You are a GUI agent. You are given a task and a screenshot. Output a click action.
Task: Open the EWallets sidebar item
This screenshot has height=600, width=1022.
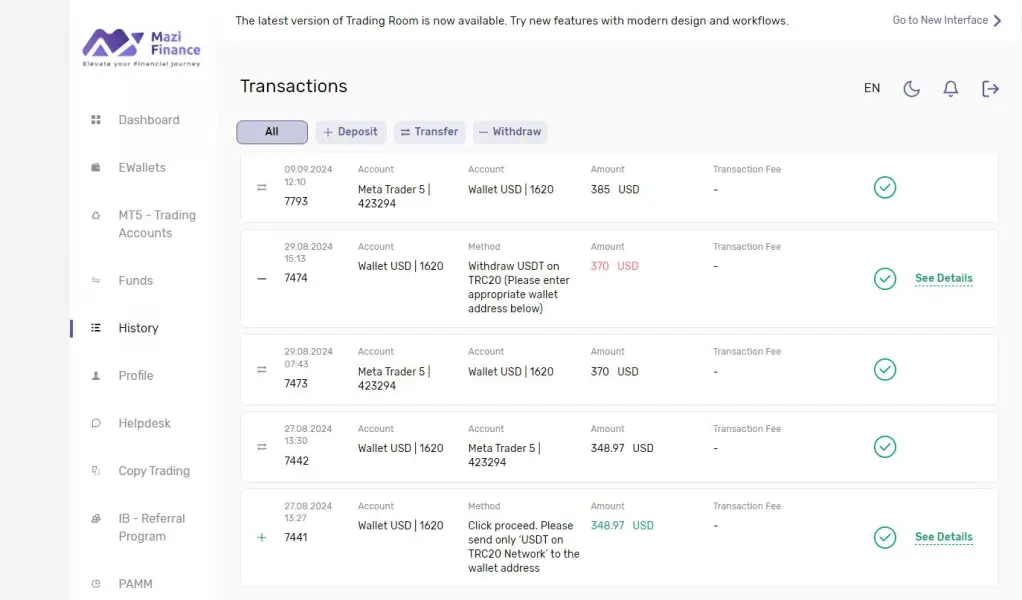point(142,168)
